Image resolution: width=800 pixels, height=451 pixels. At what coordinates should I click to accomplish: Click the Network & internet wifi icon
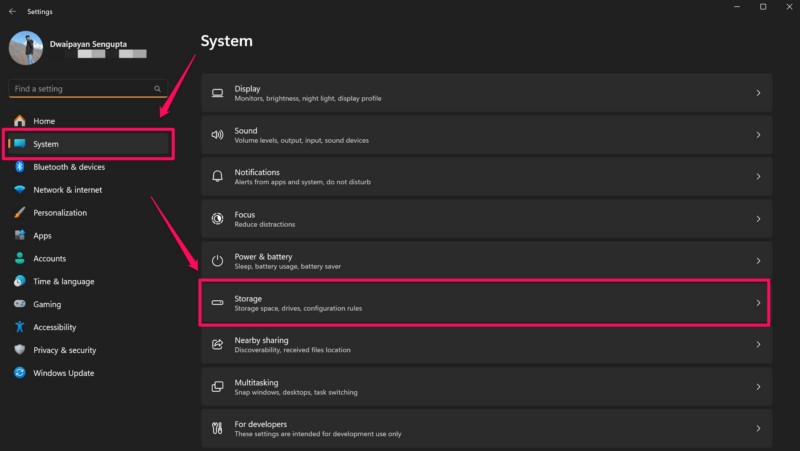coord(19,190)
